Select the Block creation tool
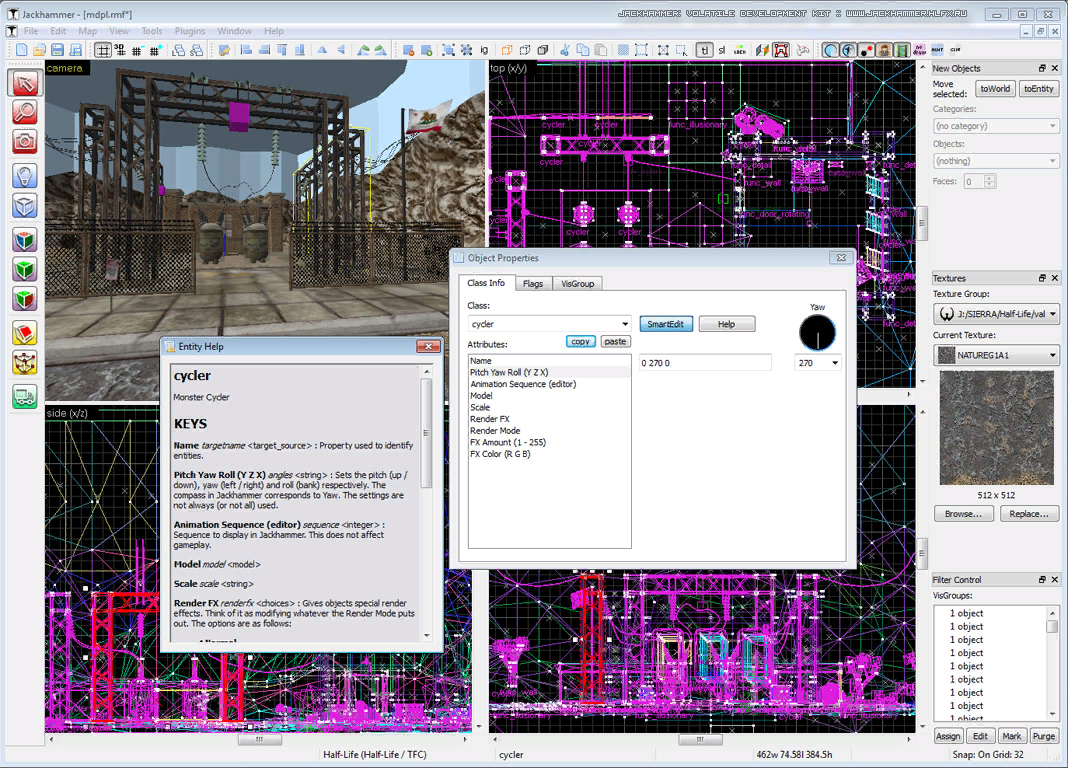Screen dimensions: 1068x768 click(x=25, y=206)
